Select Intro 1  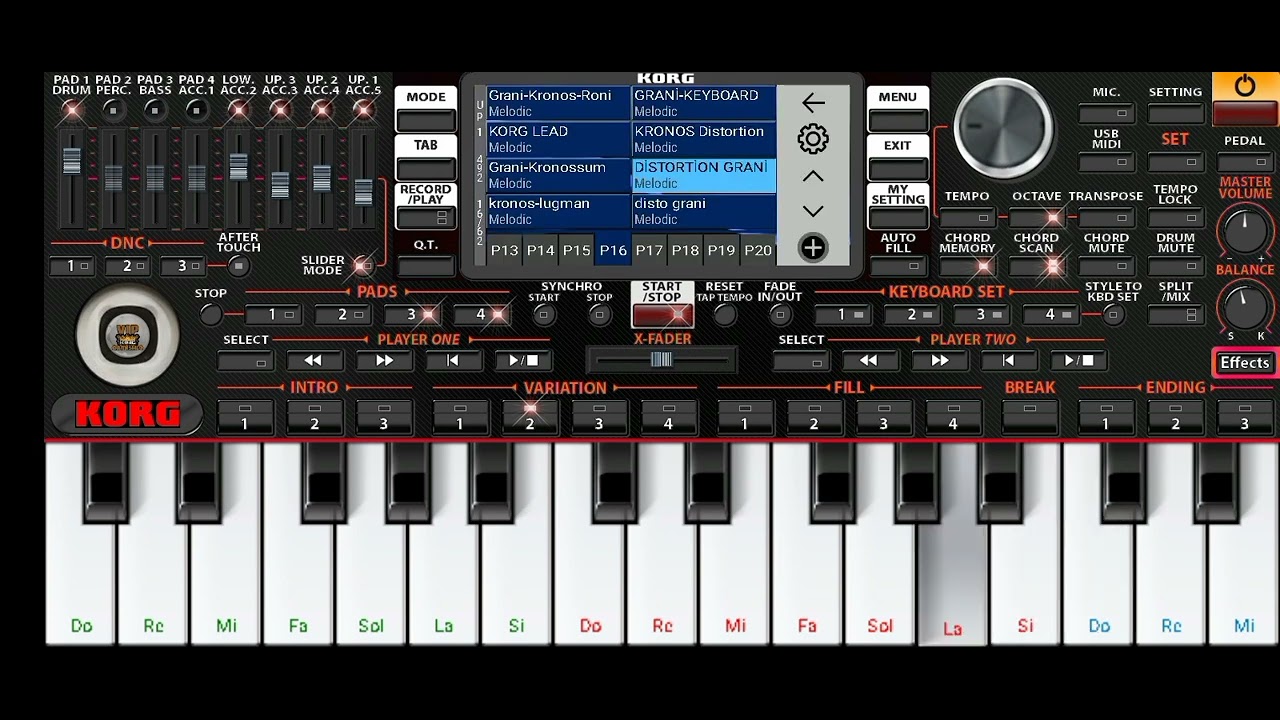[x=244, y=416]
